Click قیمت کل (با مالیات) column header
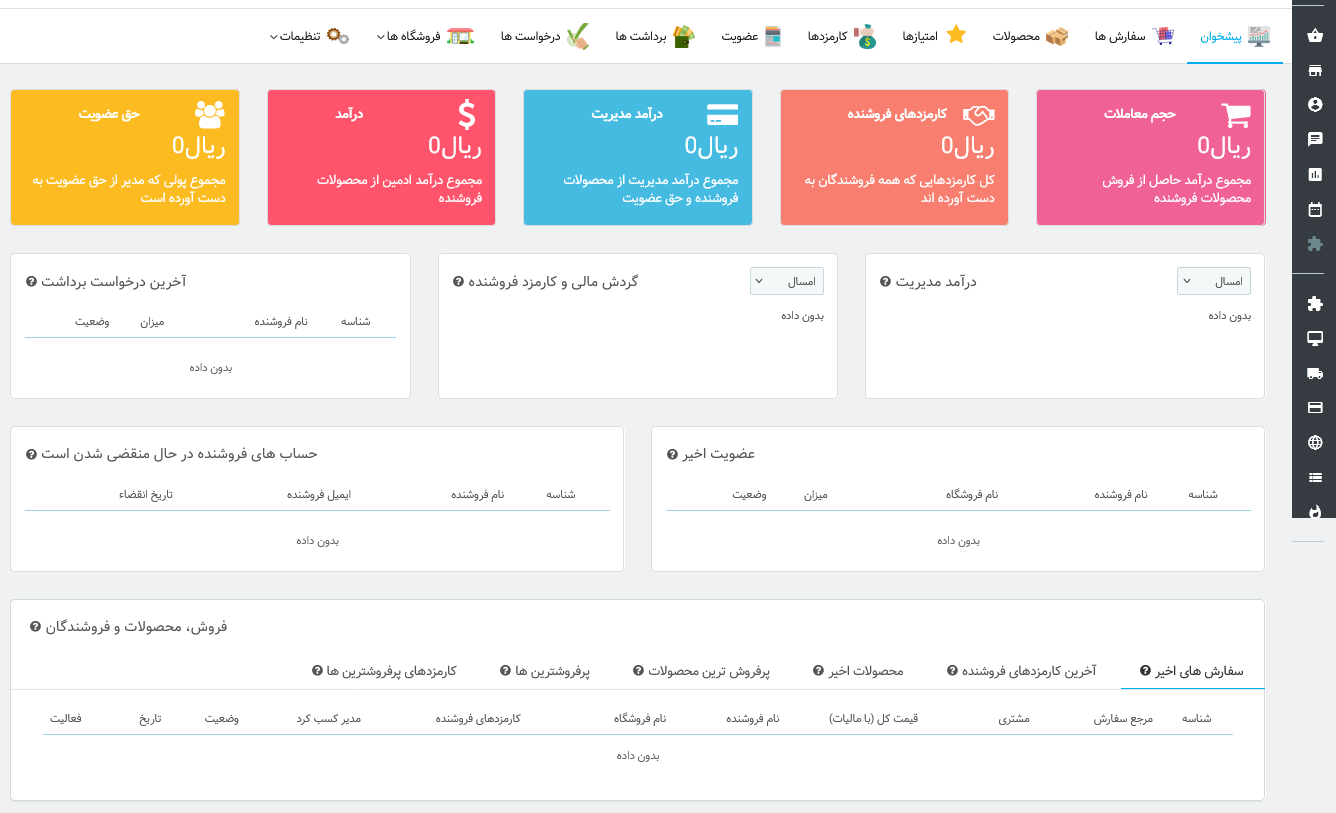1336x813 pixels. pos(873,719)
